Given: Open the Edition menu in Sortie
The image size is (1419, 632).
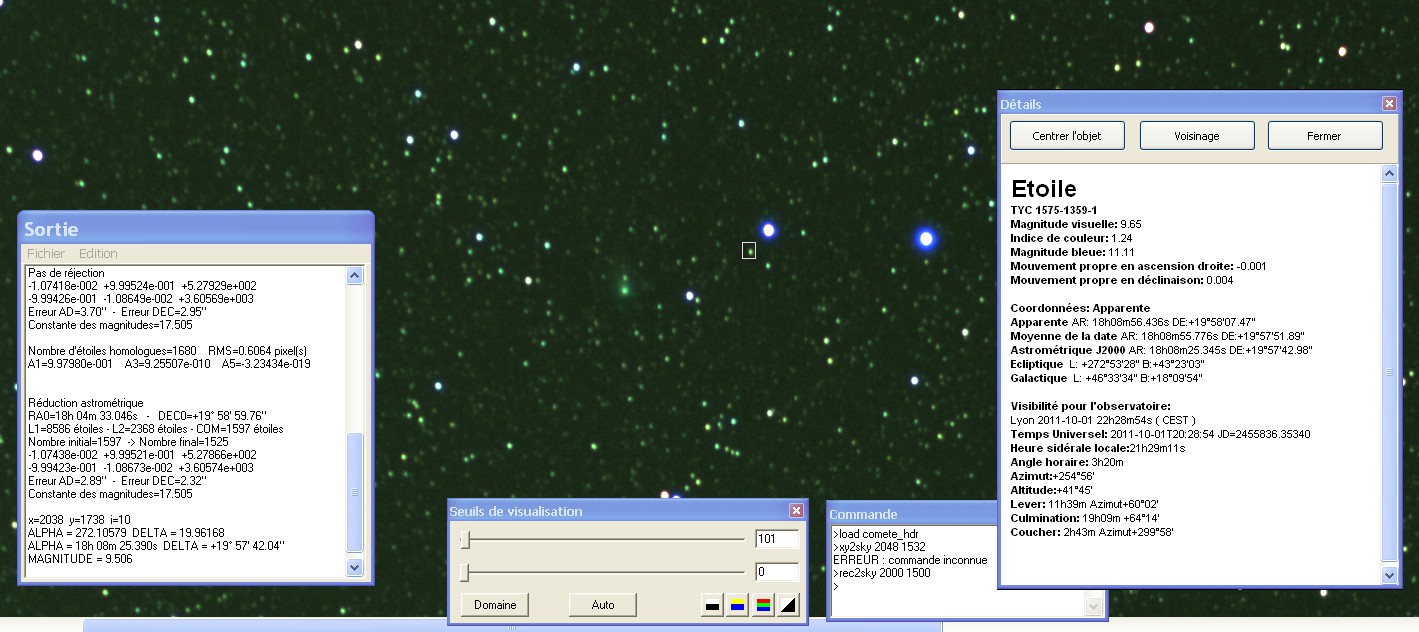Looking at the screenshot, I should [98, 254].
